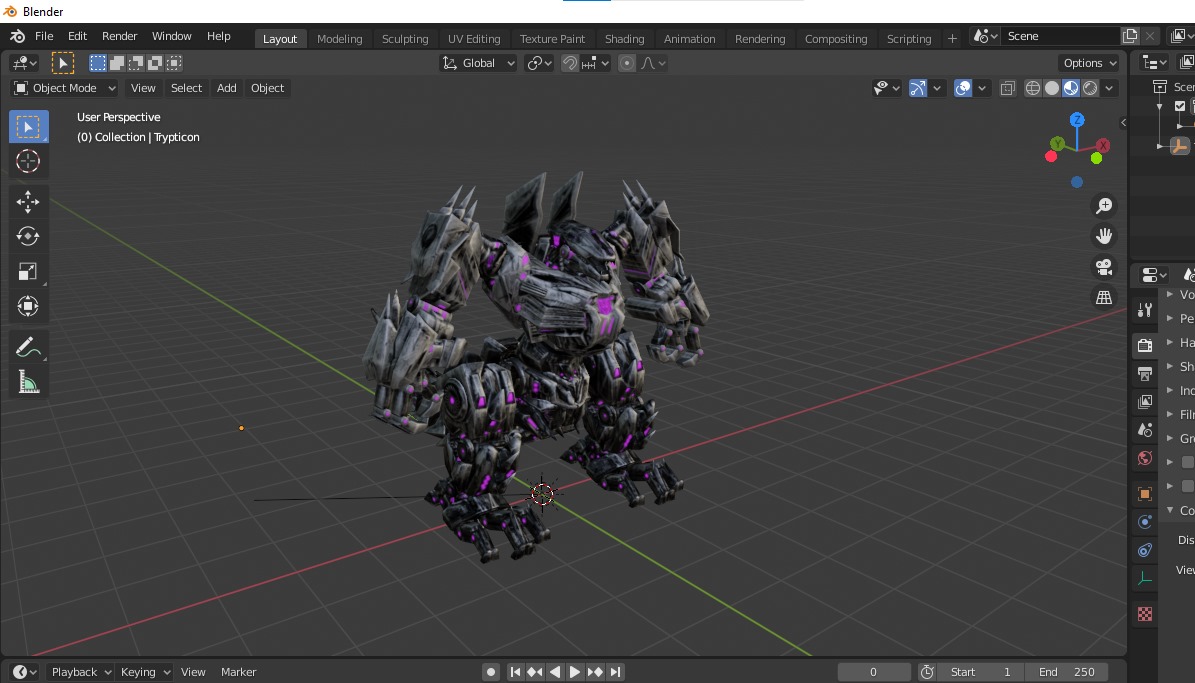Click the new scene duplicate icon
The height and width of the screenshot is (683, 1195).
click(1129, 36)
